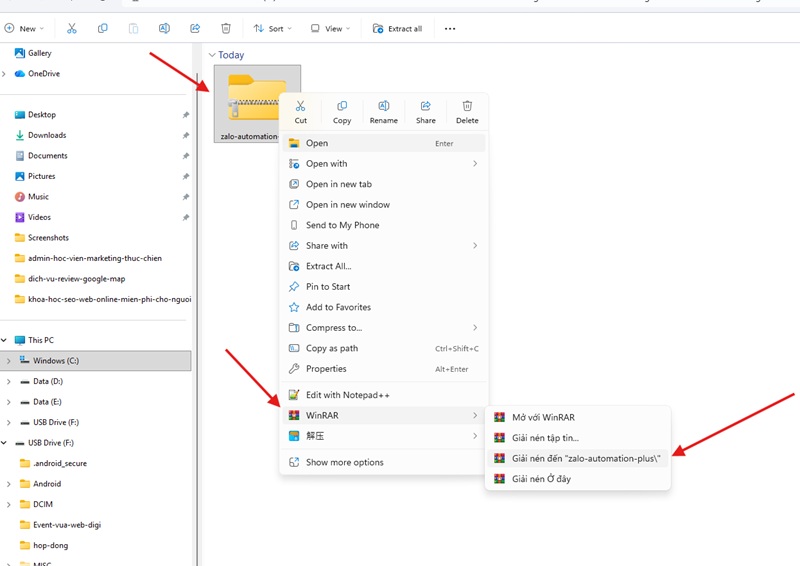Collapse the Today group
The width and height of the screenshot is (800, 566).
tap(212, 55)
